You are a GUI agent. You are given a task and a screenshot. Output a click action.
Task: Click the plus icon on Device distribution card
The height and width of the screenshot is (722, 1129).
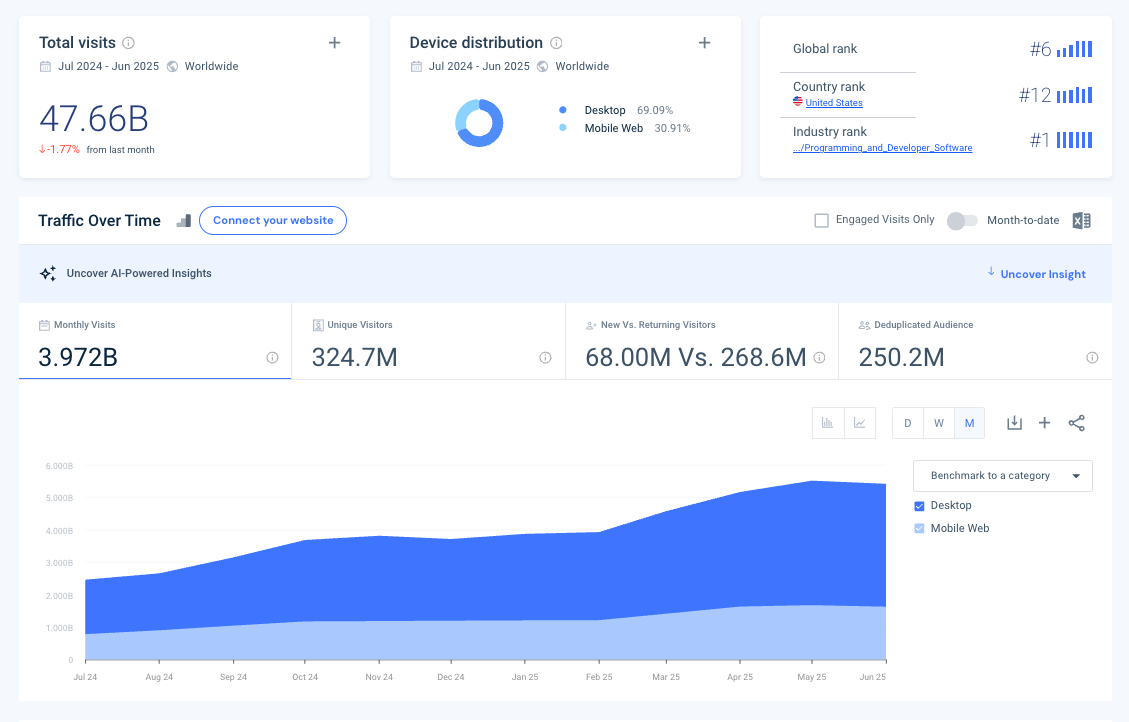click(x=705, y=43)
